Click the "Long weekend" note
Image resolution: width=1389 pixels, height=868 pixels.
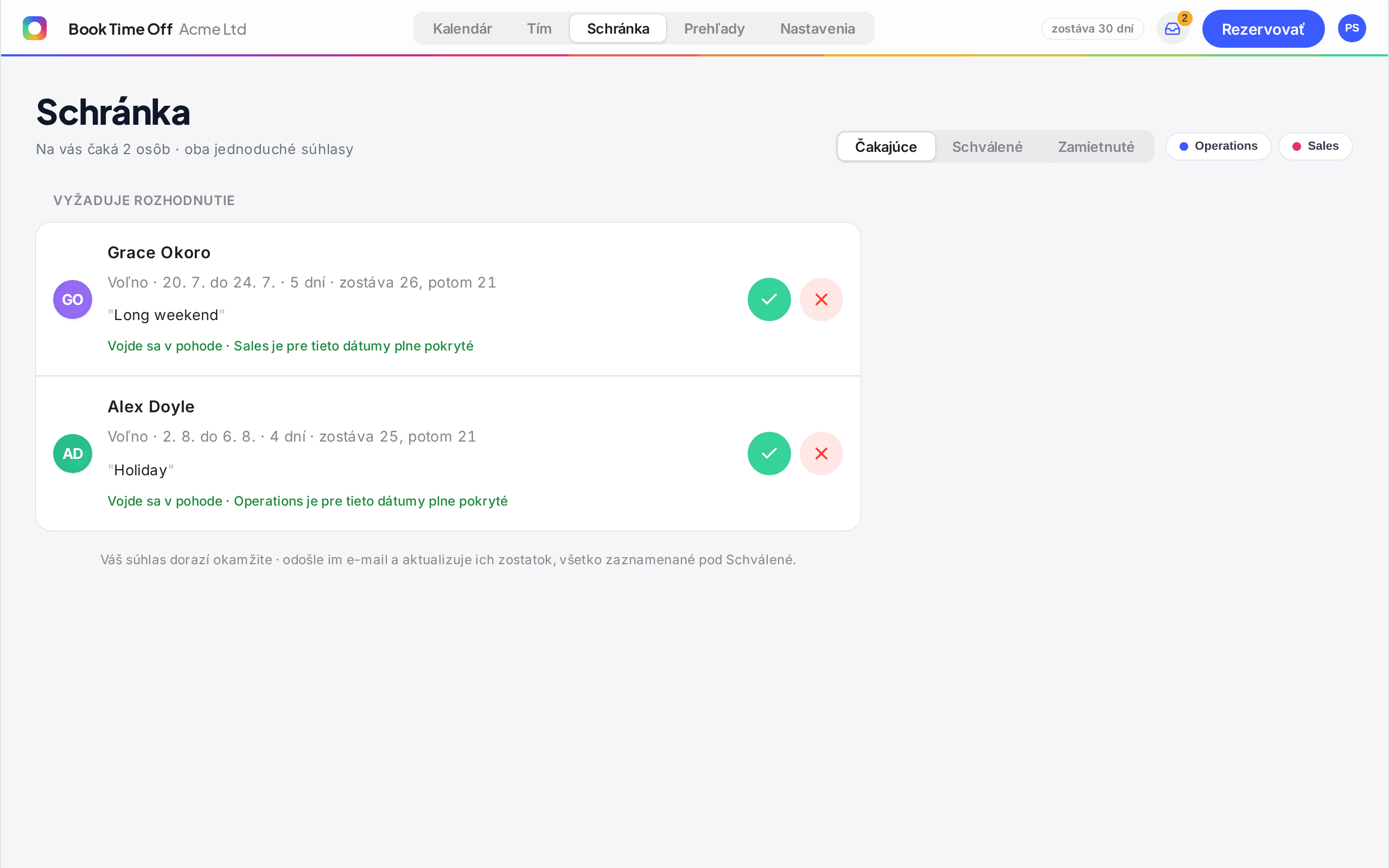pos(167,315)
